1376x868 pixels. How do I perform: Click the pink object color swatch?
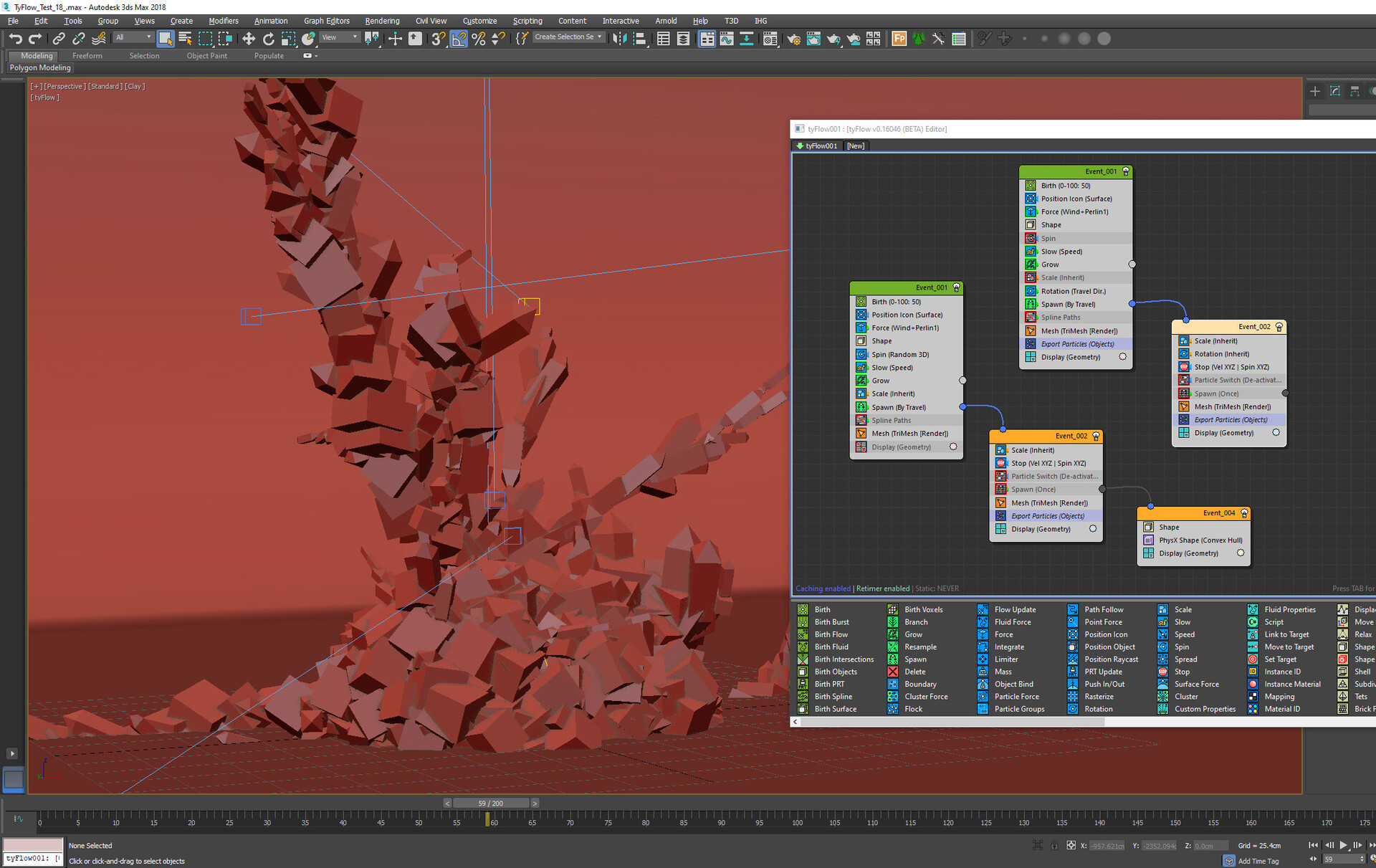(33, 845)
